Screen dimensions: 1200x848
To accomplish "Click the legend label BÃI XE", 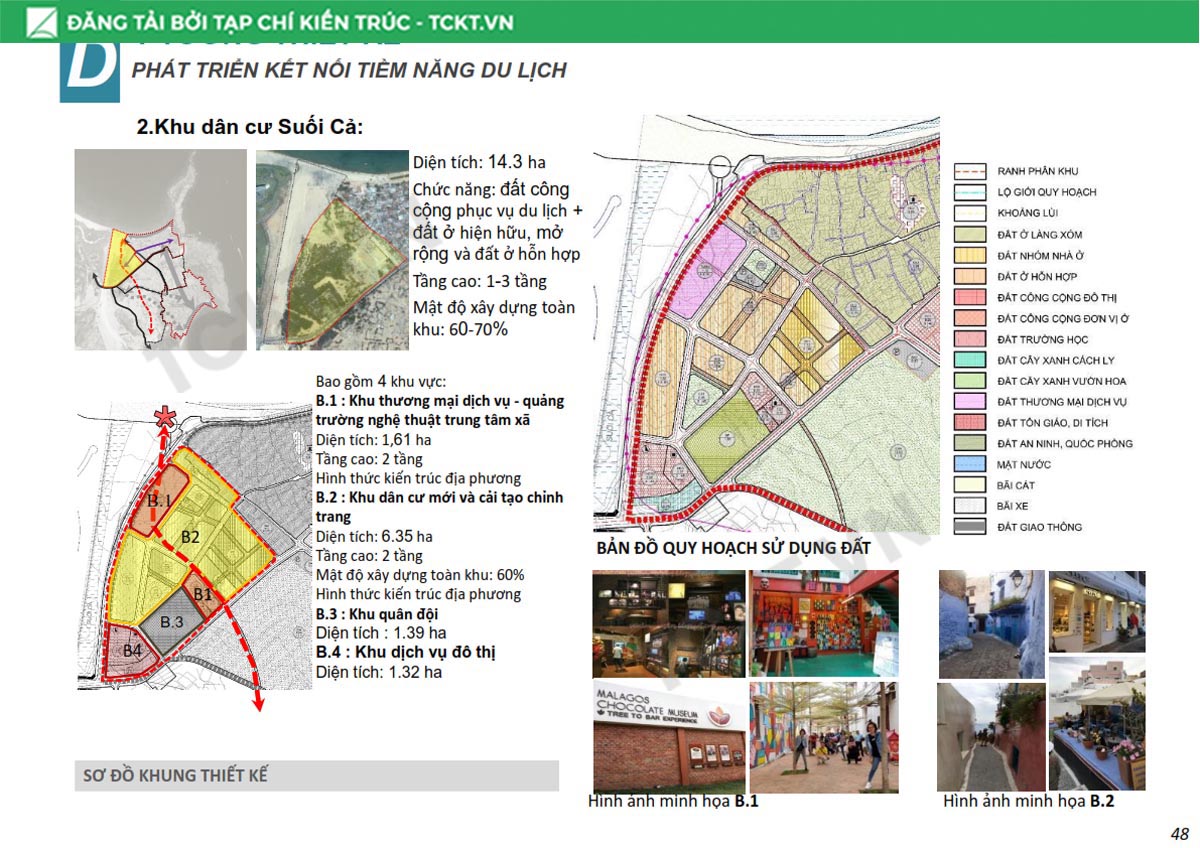I will point(1013,506).
